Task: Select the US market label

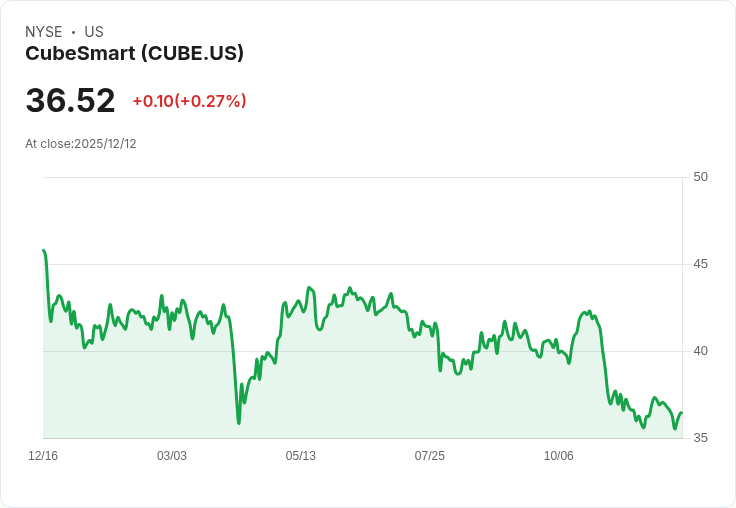Action: click(x=93, y=32)
